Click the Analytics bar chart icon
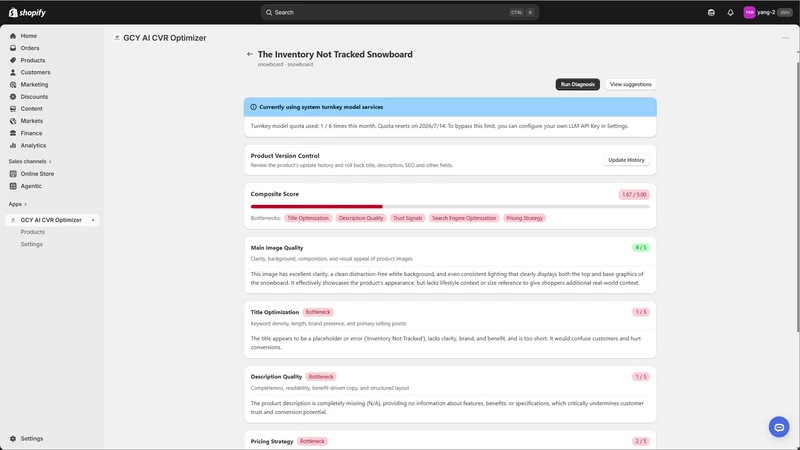 (13, 145)
